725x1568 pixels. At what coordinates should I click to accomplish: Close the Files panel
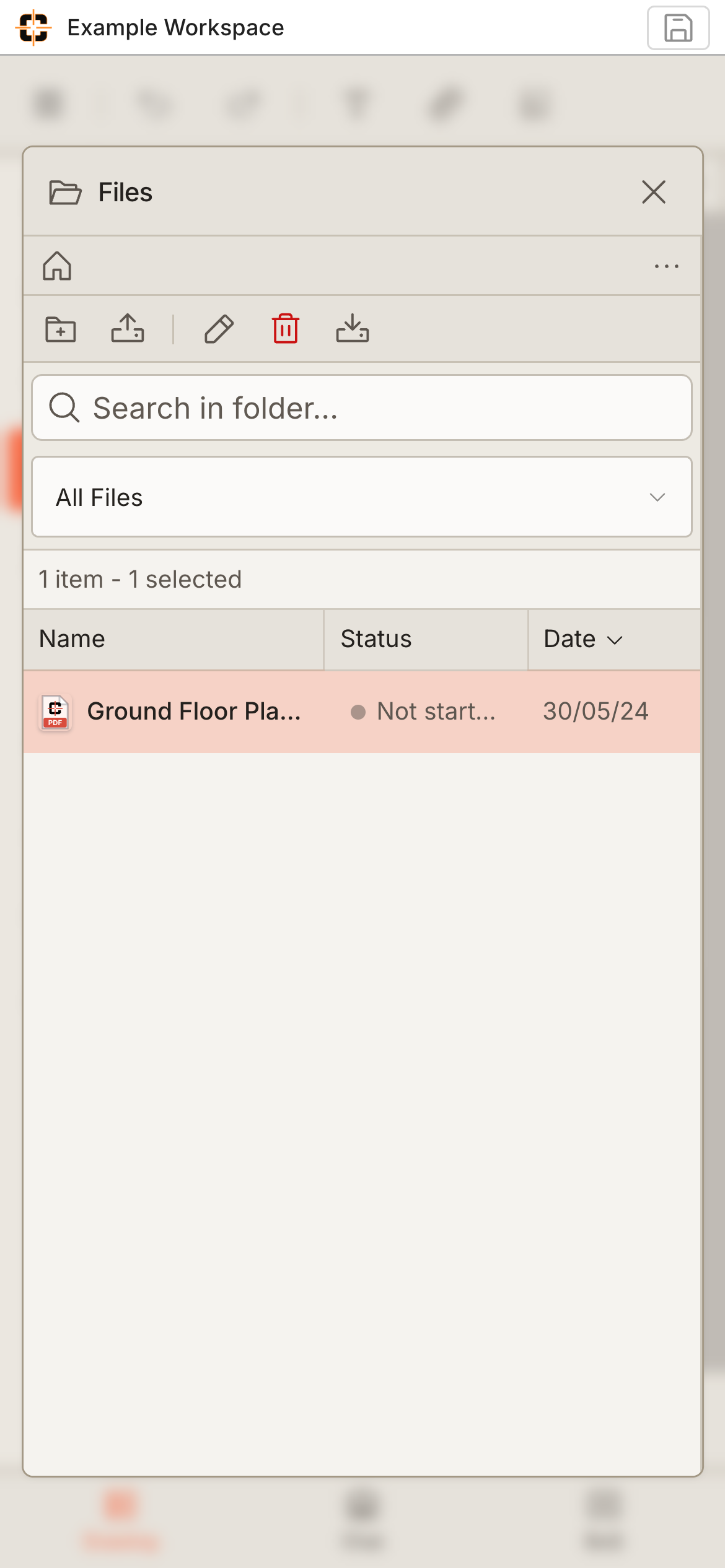[654, 192]
